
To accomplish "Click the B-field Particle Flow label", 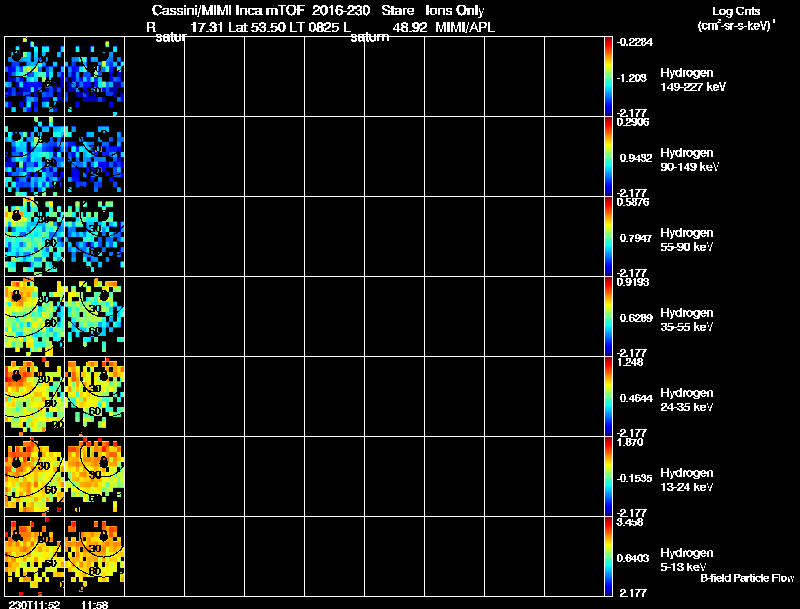I will [747, 578].
